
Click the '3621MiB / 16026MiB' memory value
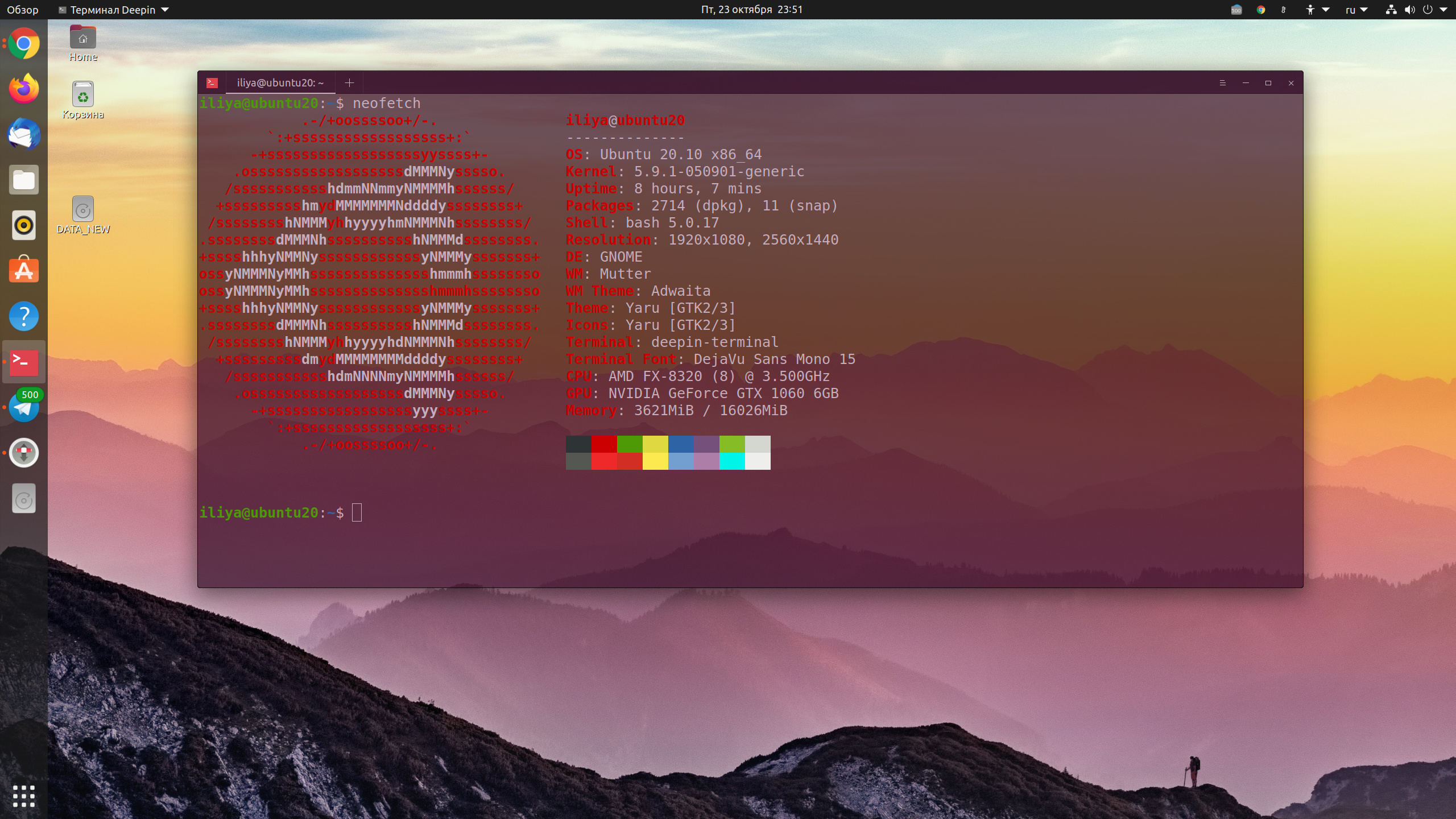(711, 411)
